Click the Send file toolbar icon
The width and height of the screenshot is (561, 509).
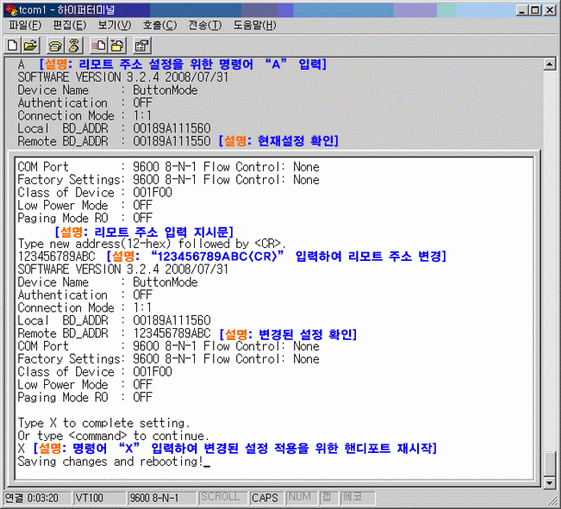[99, 46]
